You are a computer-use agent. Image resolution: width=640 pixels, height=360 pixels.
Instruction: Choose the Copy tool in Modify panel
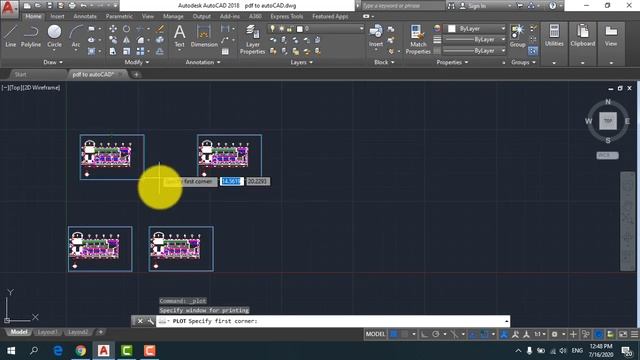point(113,40)
